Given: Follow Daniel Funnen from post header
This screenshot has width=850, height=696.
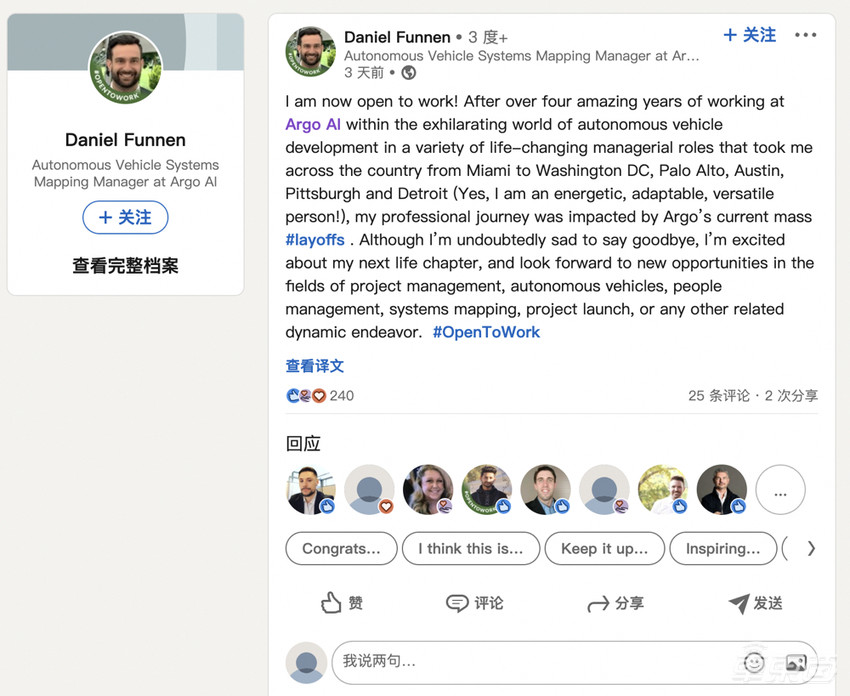Looking at the screenshot, I should point(749,35).
